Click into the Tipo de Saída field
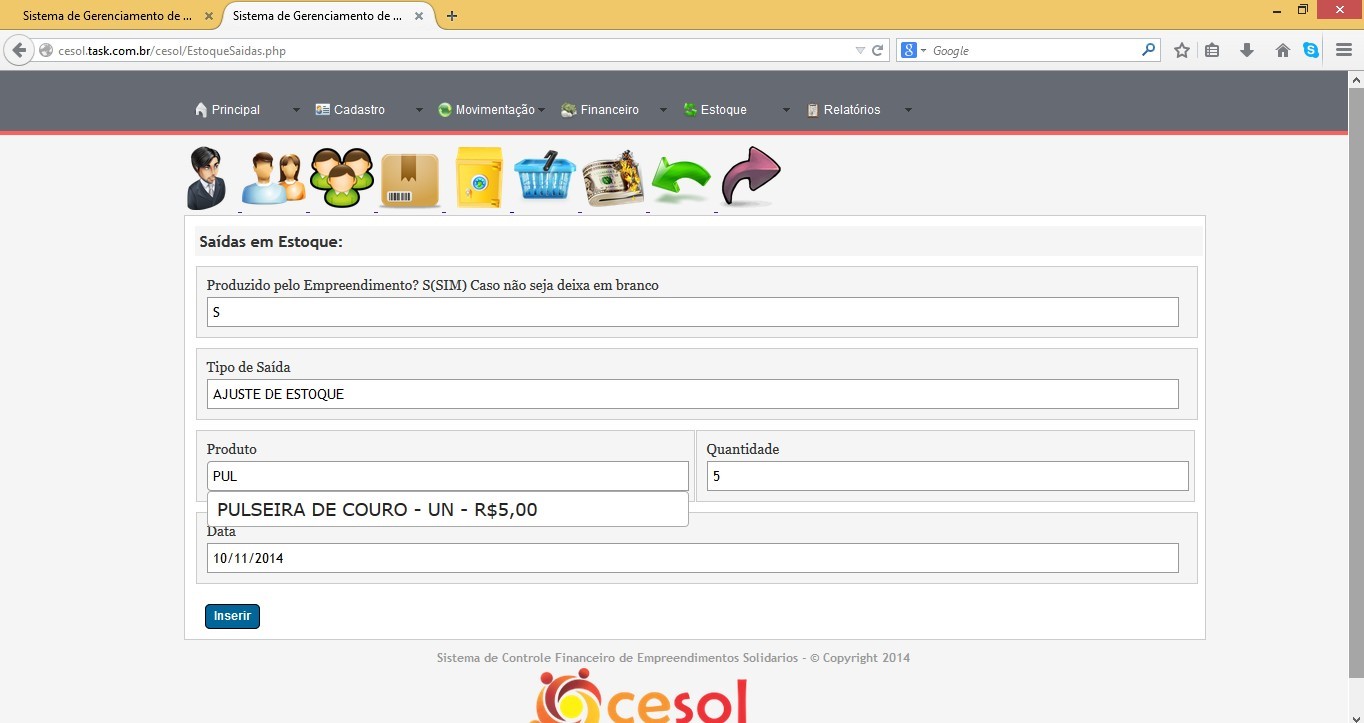The height and width of the screenshot is (723, 1364). tap(692, 394)
